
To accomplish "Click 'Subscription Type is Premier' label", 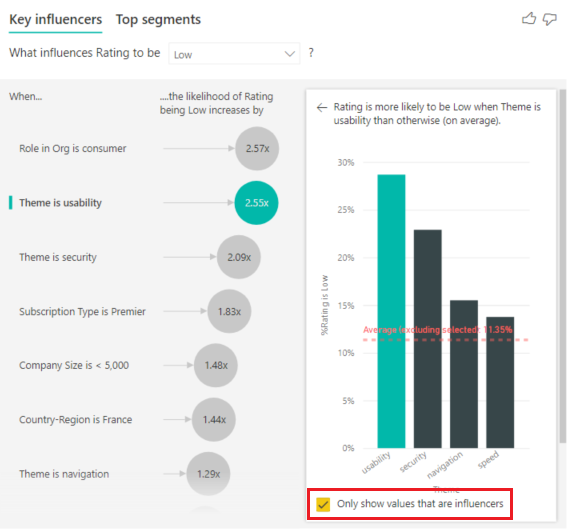I will 82,312.
